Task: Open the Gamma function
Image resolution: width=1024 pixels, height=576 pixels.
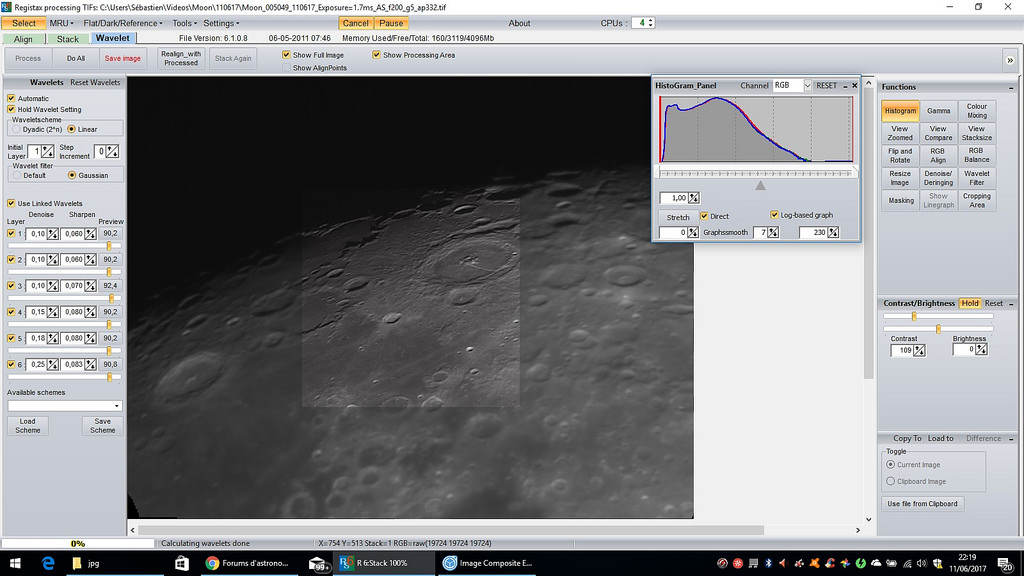Action: tap(938, 111)
